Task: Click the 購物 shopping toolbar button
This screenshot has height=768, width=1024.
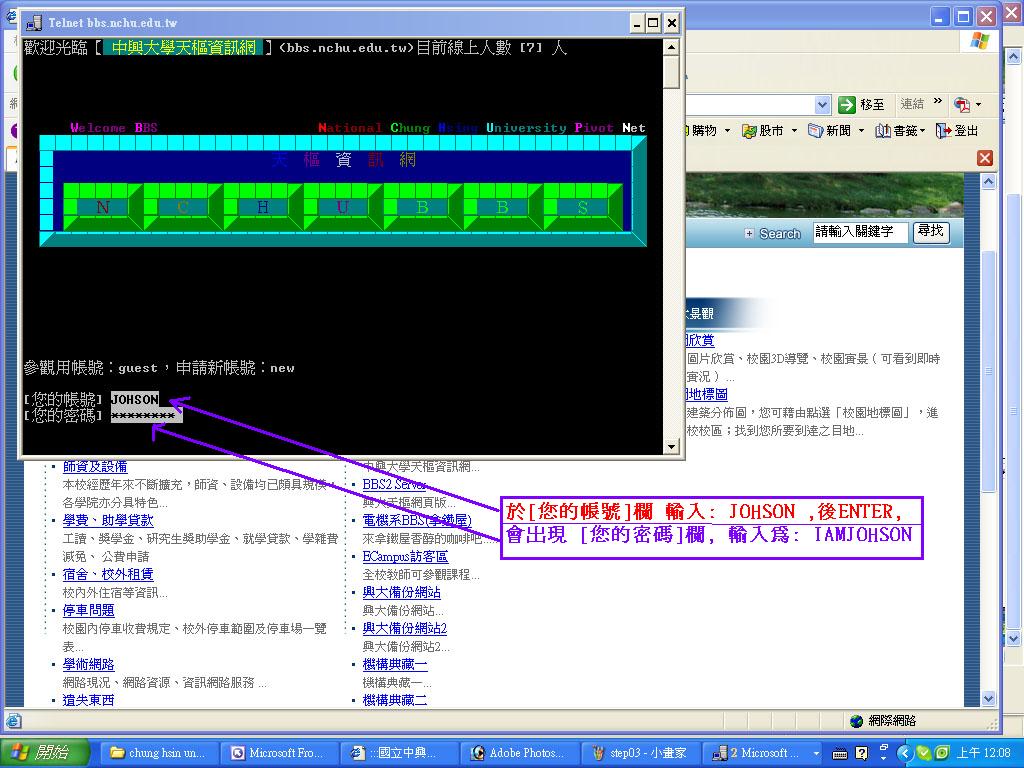Action: [703, 131]
